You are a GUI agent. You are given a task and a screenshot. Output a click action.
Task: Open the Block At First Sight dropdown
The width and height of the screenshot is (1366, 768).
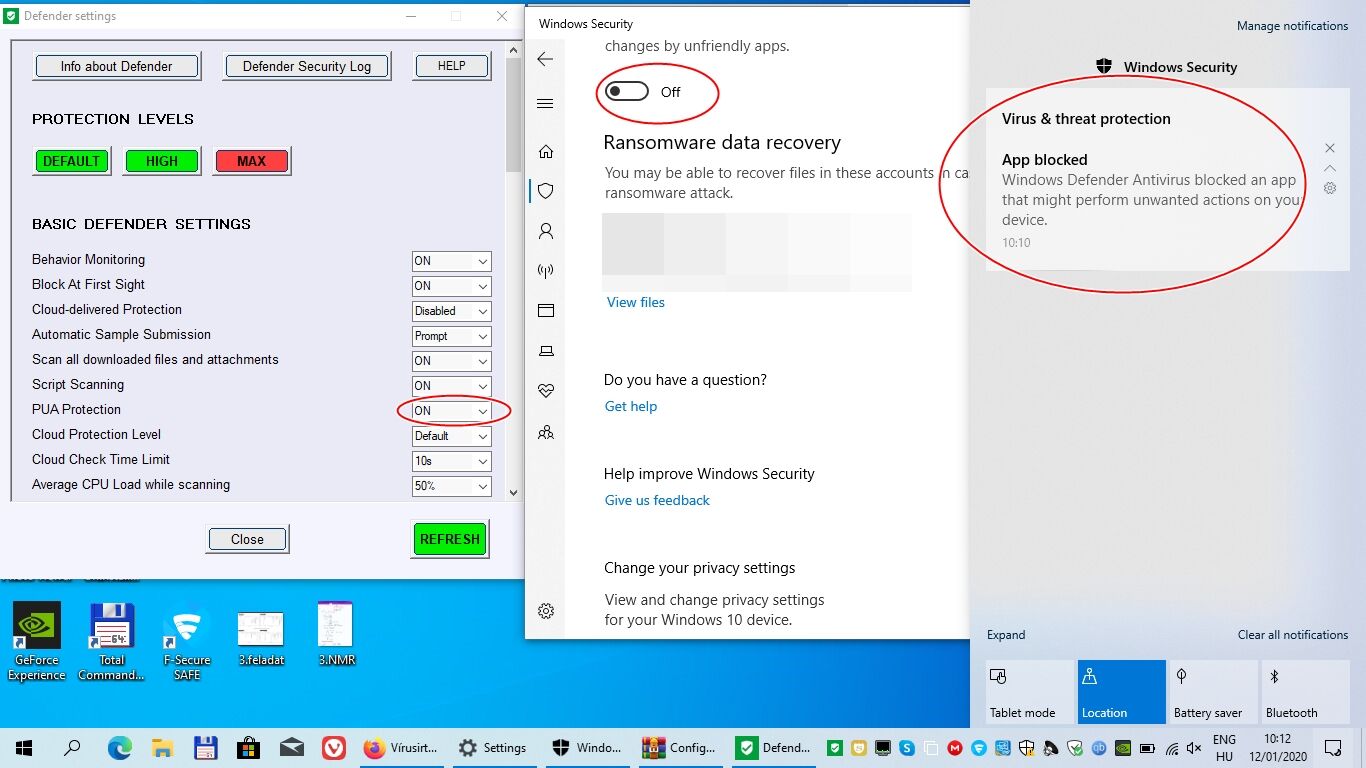(452, 286)
